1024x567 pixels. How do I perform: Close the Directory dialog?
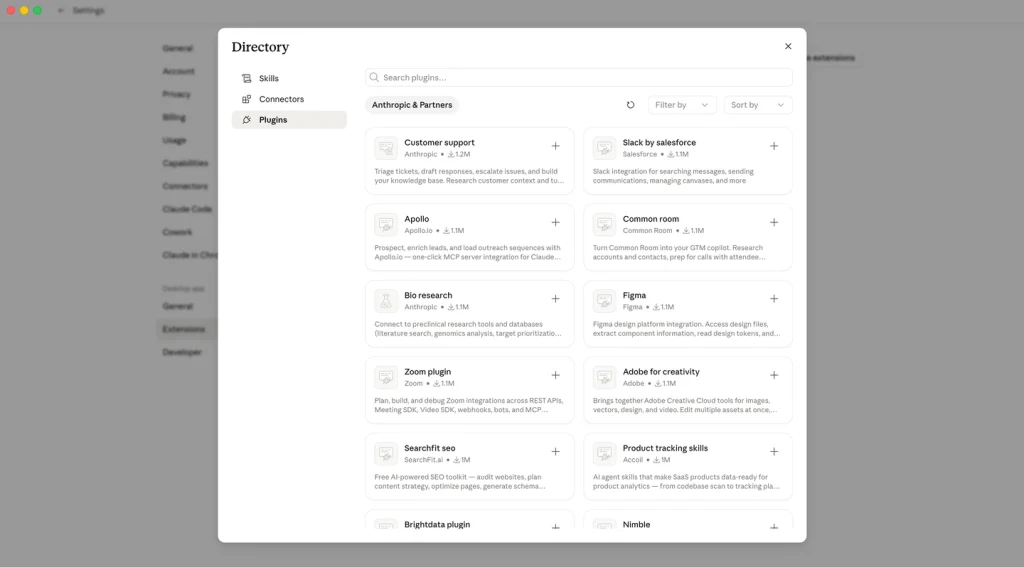[788, 46]
